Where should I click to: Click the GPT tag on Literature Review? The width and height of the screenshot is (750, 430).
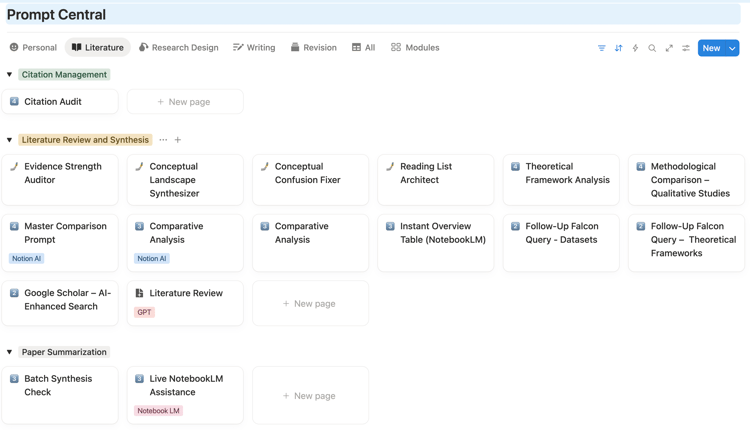click(x=145, y=312)
